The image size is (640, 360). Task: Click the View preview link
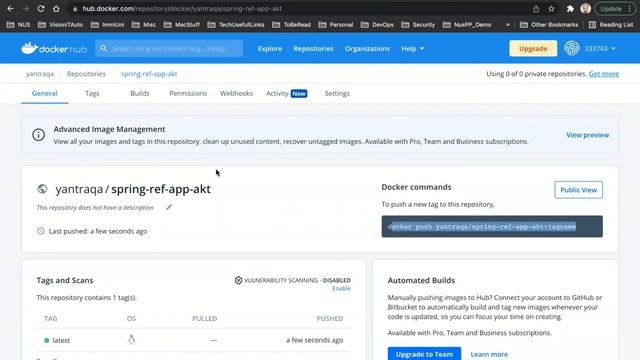pos(587,135)
